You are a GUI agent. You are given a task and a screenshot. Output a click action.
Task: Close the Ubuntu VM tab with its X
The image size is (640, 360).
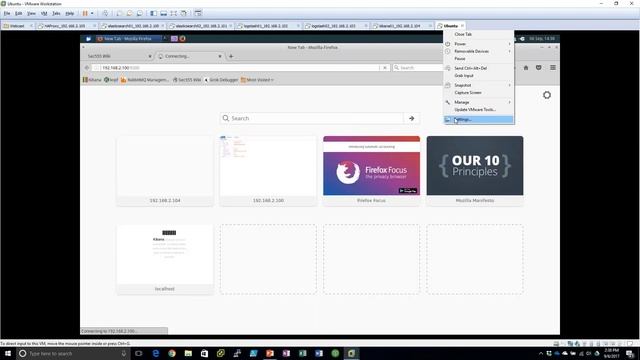[462, 26]
